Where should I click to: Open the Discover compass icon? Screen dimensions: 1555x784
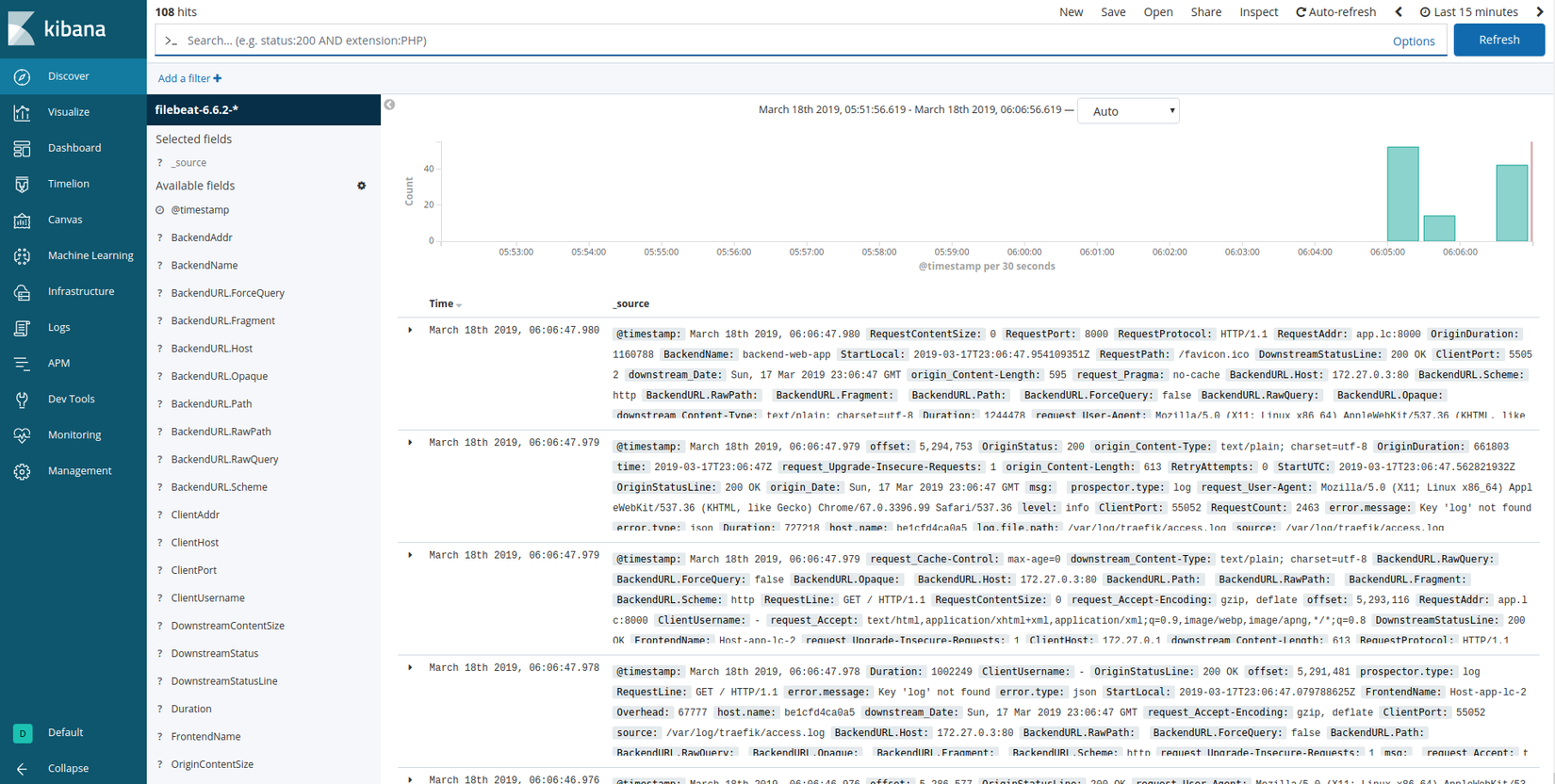point(22,76)
